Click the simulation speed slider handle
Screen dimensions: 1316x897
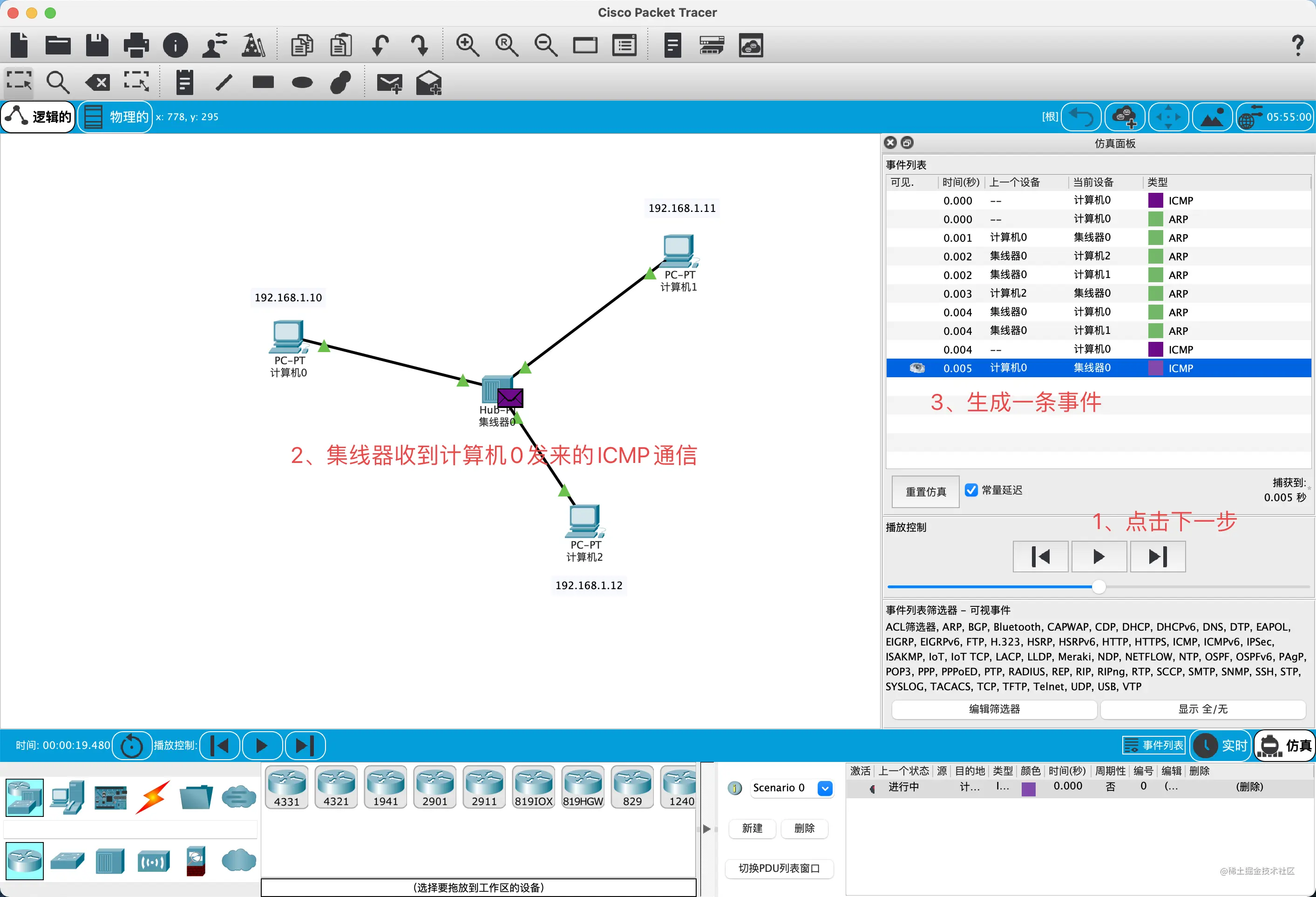(x=1099, y=587)
